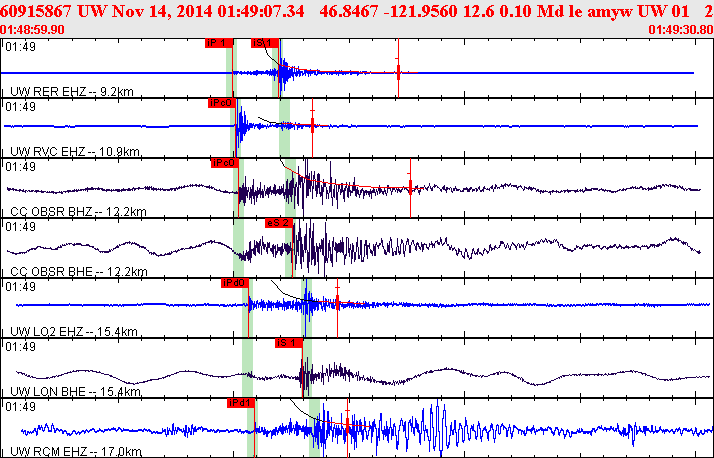Viewport: 714px width, 458px height.
Task: Click the origin time Nov 14, 2014 01:49:07.34
Action: (x=208, y=11)
